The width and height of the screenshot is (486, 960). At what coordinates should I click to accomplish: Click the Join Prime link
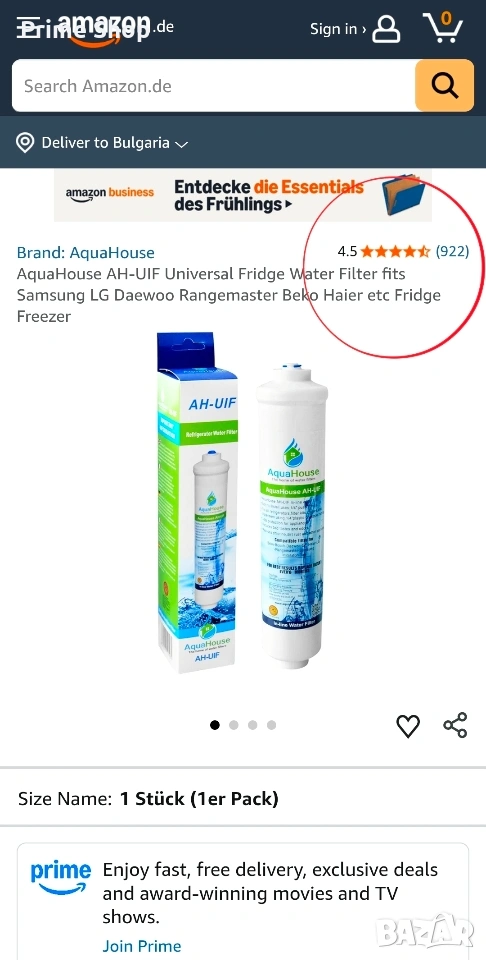pos(142,946)
